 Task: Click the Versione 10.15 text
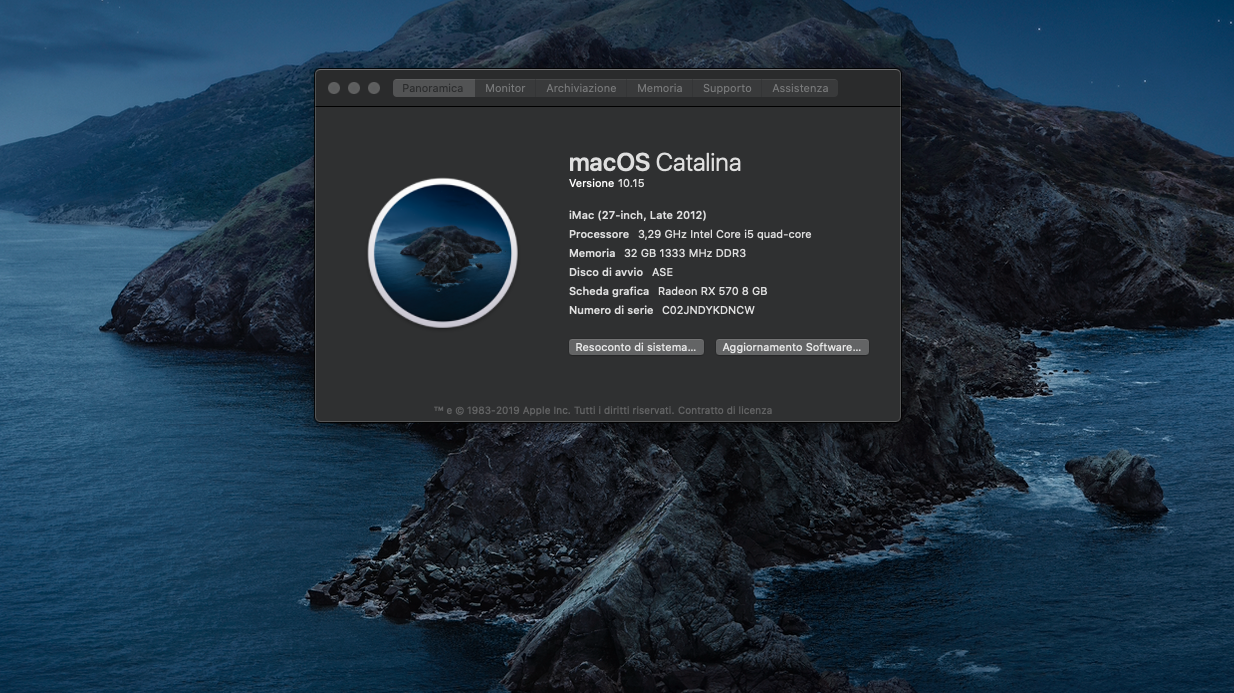(607, 184)
